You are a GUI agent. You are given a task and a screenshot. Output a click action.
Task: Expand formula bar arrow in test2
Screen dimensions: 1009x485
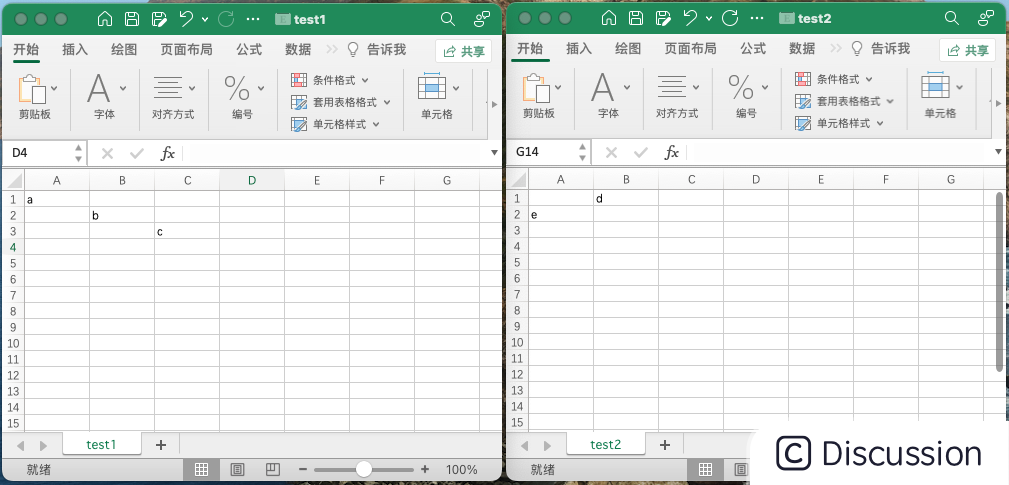[998, 152]
